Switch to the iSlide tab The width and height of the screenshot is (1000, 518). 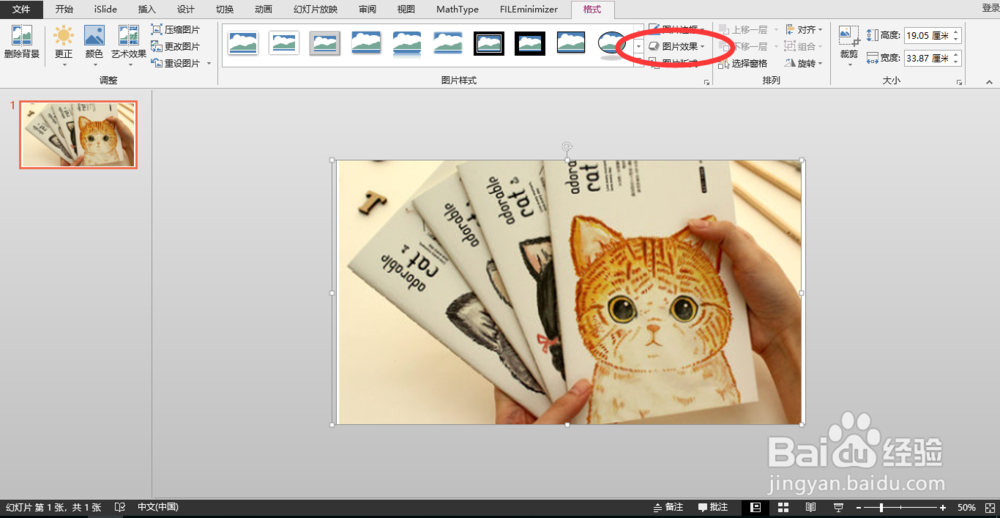pyautogui.click(x=105, y=10)
